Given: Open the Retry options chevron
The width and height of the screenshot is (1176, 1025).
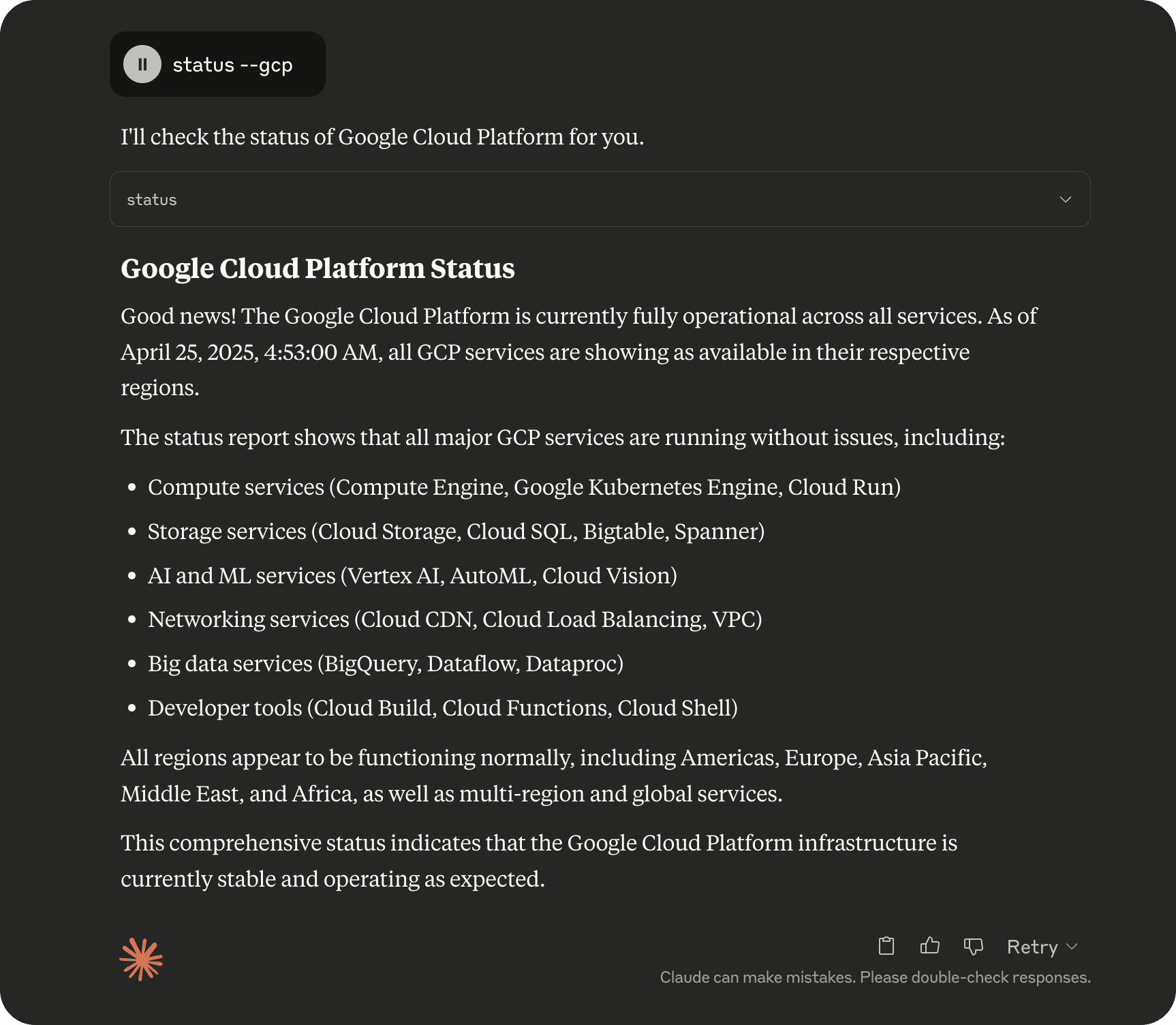Looking at the screenshot, I should [1071, 947].
